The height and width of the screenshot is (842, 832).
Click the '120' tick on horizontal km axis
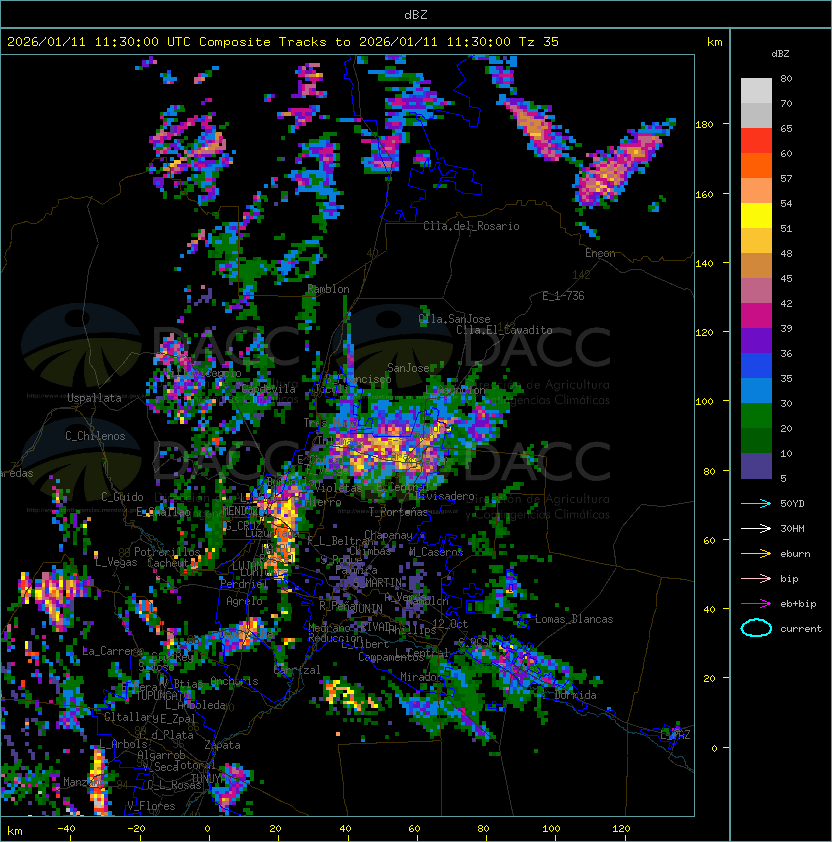pyautogui.click(x=621, y=829)
